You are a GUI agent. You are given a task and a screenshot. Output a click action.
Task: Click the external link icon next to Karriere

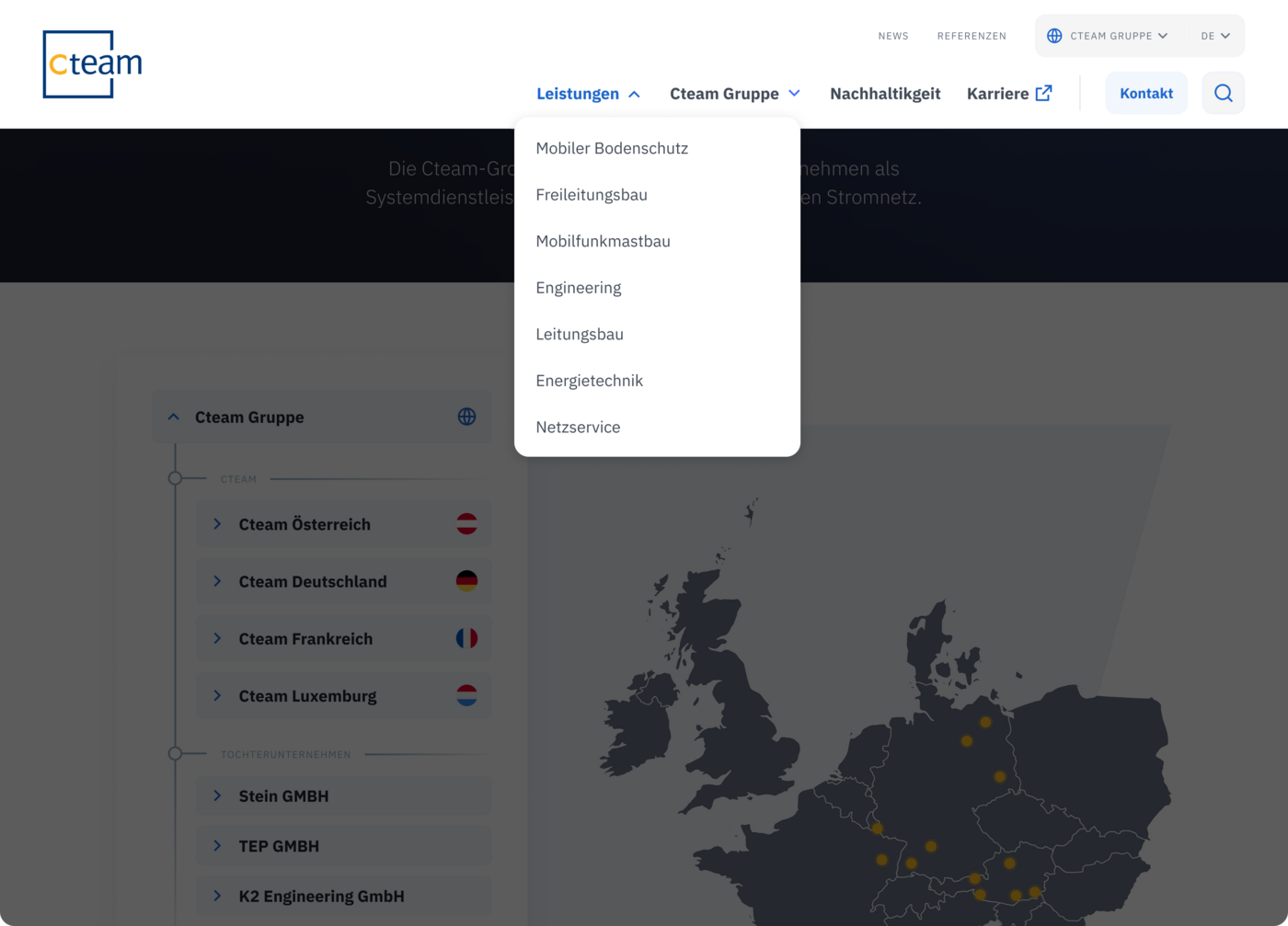[x=1043, y=93]
